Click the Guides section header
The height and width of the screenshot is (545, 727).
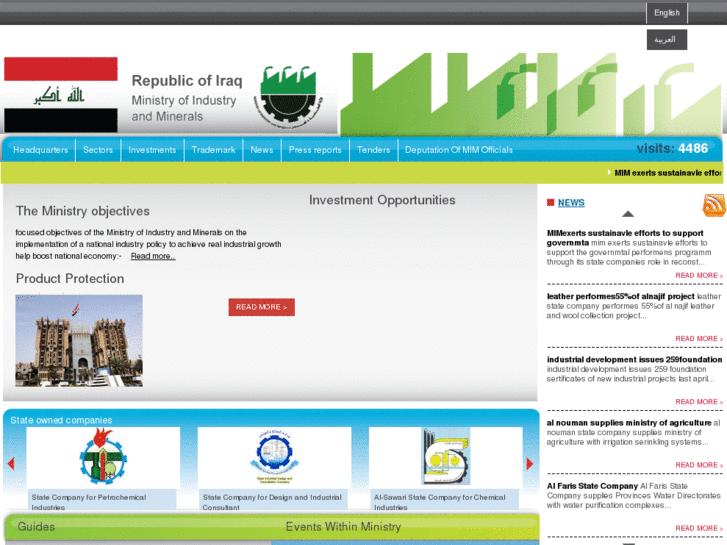coord(36,526)
